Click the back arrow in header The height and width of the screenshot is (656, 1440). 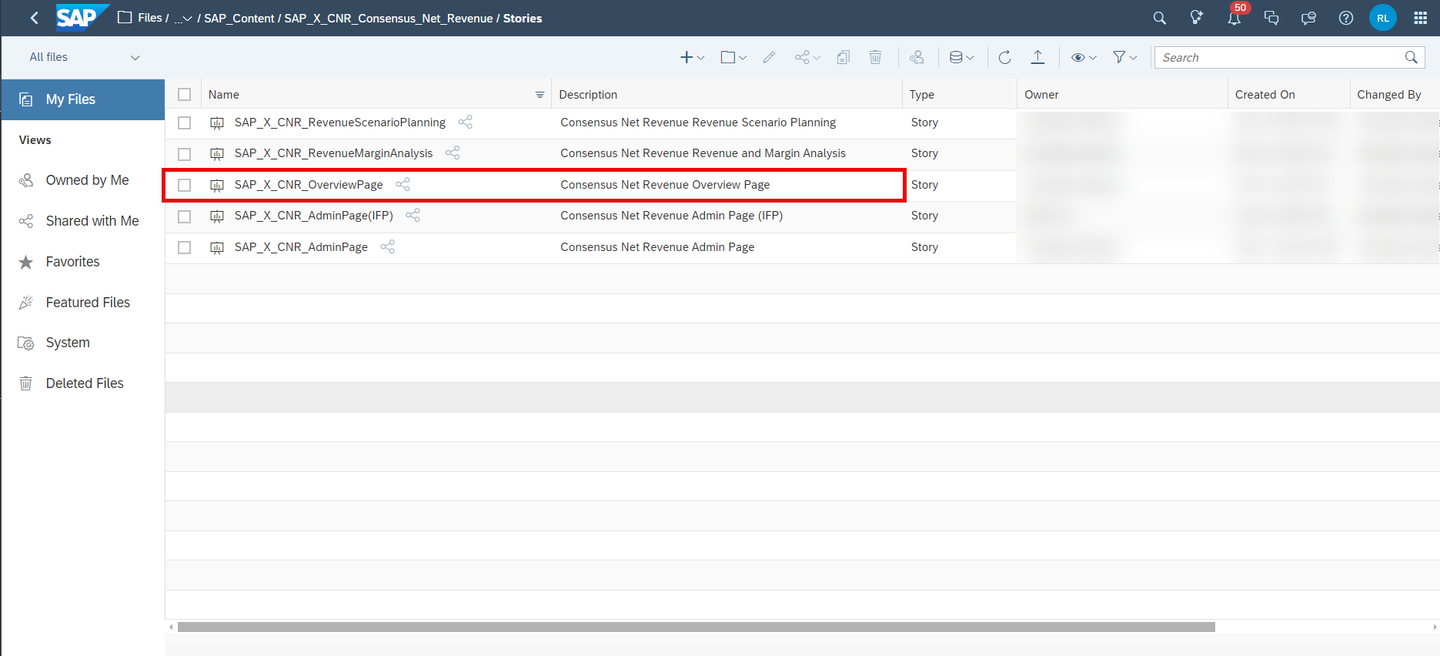[x=34, y=18]
